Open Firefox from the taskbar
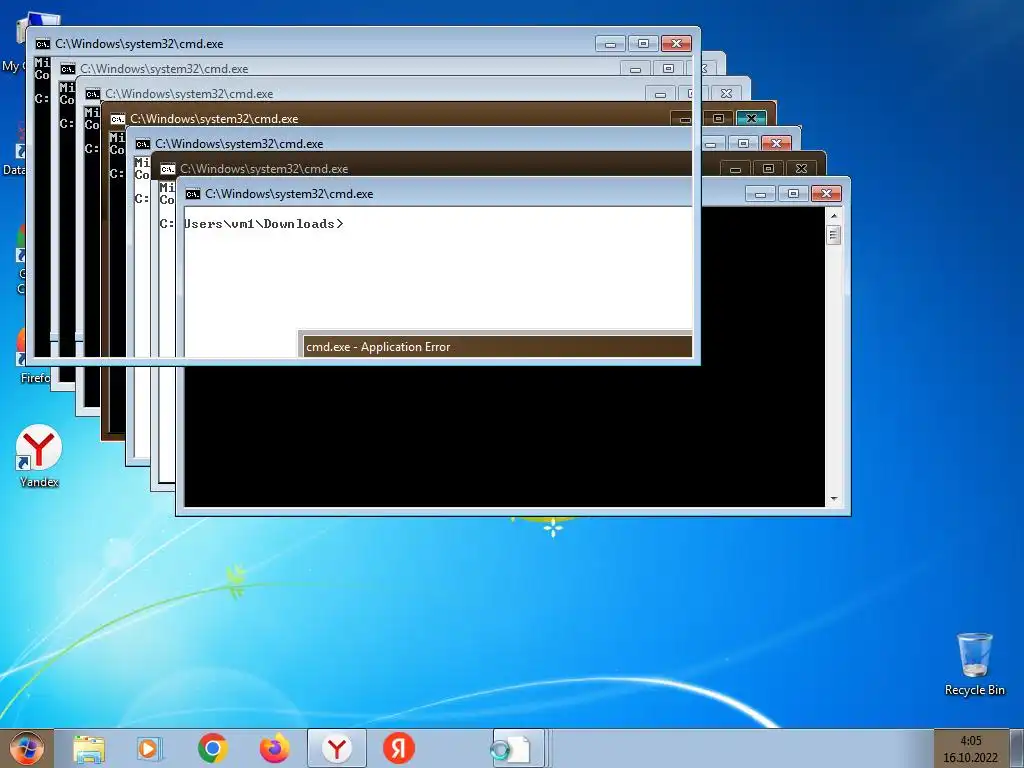The height and width of the screenshot is (768, 1024). tap(274, 748)
